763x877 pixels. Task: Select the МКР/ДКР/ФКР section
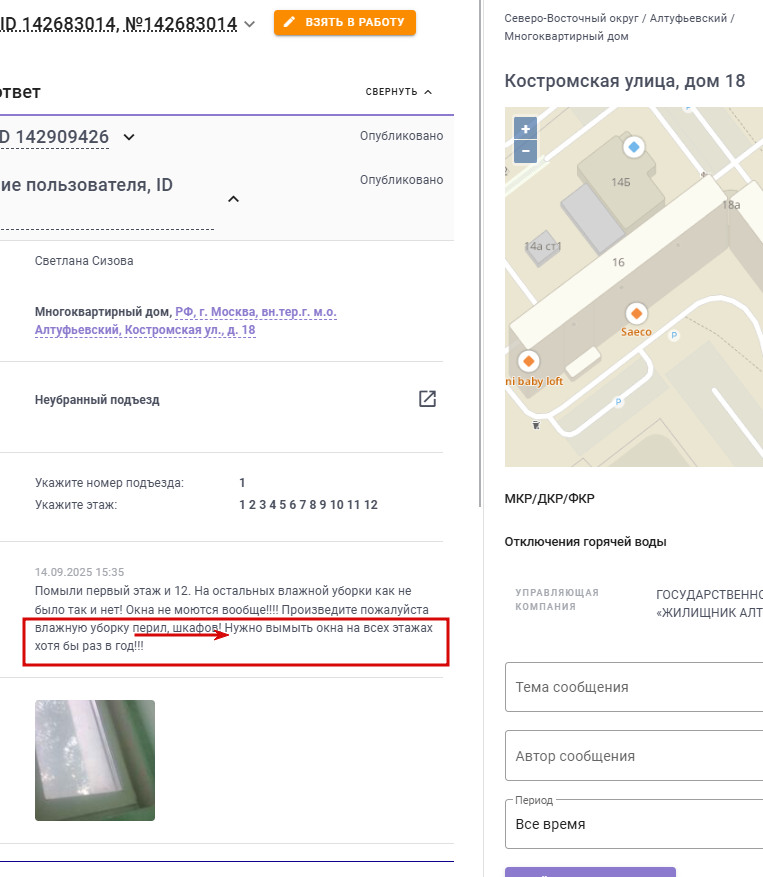[x=549, y=498]
